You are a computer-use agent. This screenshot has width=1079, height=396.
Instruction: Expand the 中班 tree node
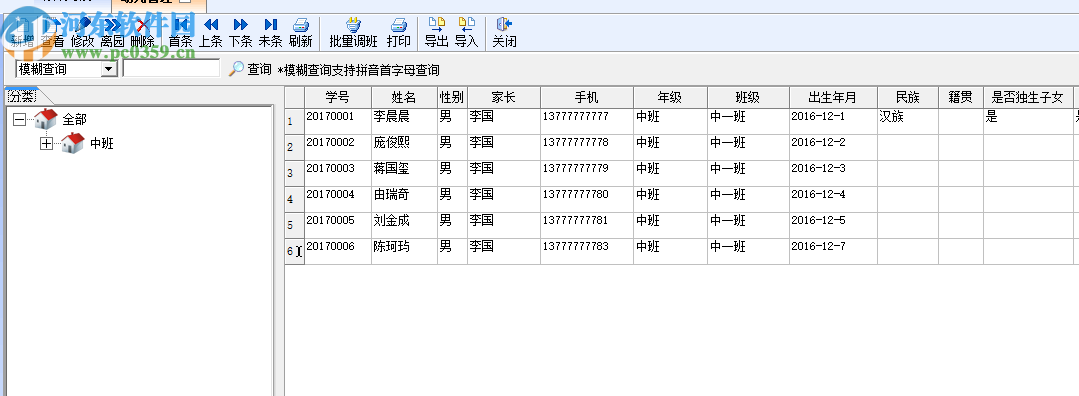click(x=47, y=143)
